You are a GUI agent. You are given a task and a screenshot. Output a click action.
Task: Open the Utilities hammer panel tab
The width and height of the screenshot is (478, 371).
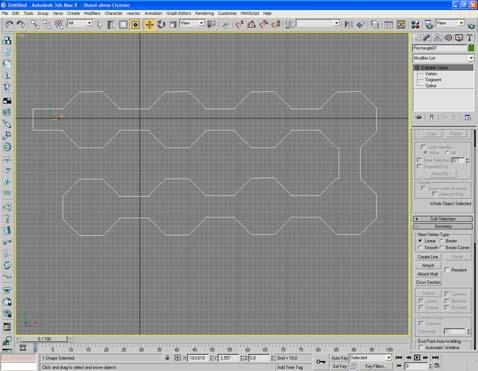click(x=470, y=38)
